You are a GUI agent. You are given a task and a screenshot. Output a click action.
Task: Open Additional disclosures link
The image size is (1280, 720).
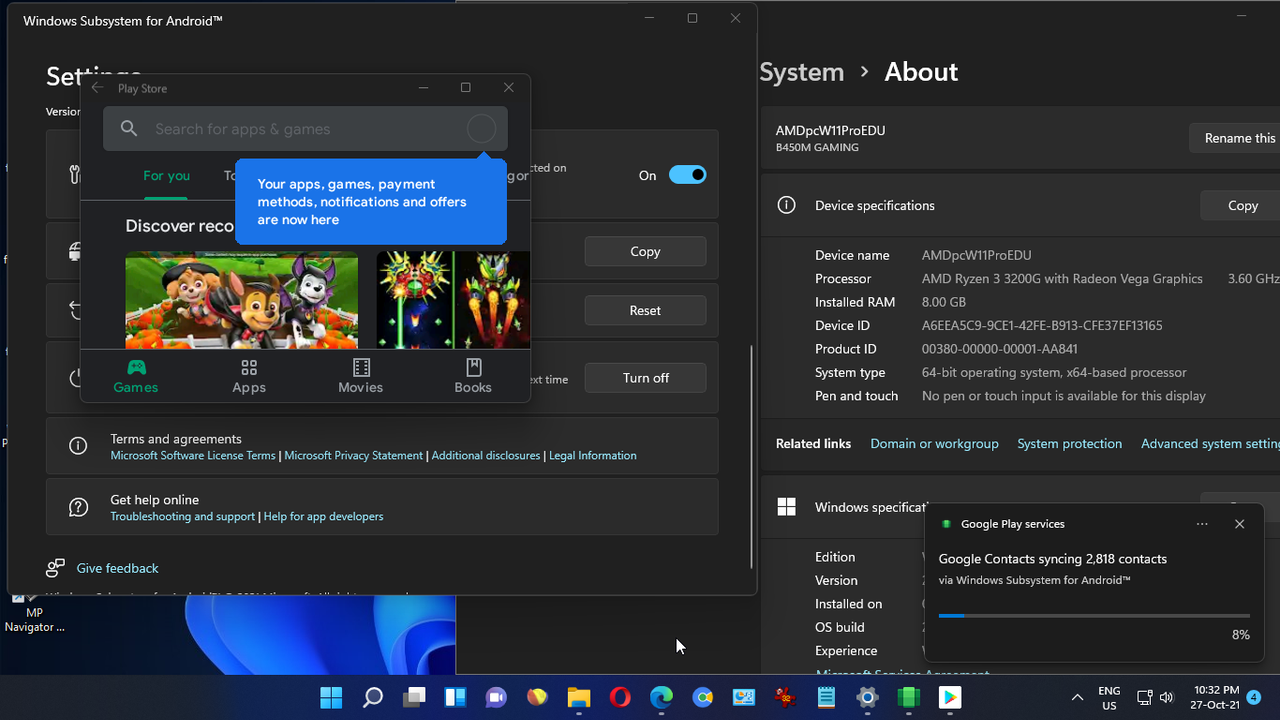[x=486, y=456]
